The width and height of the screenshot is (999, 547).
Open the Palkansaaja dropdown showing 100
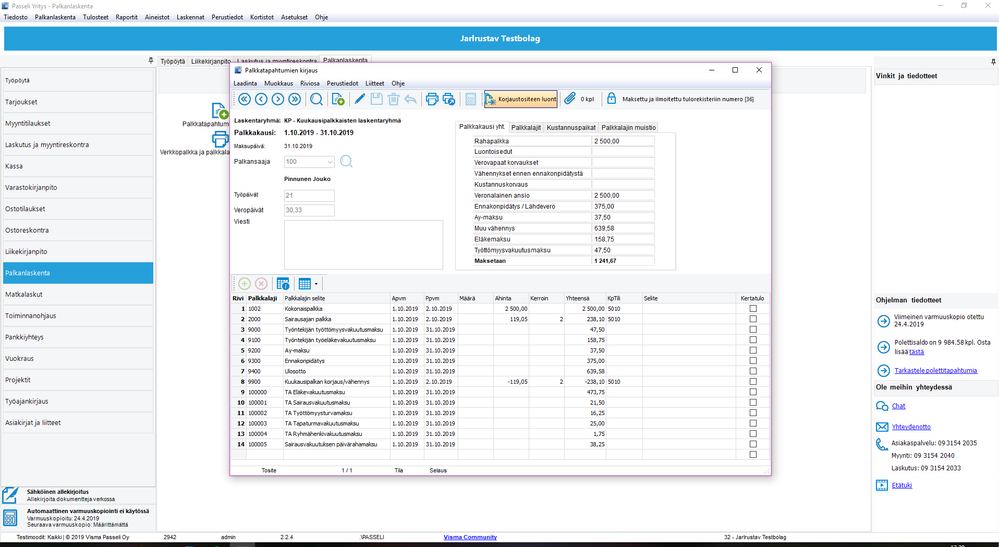pos(329,162)
